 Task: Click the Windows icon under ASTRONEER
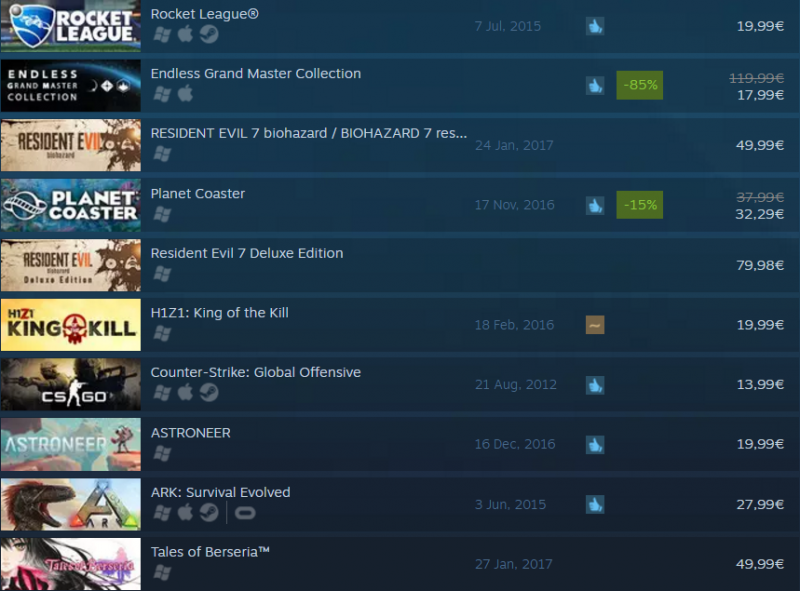click(x=162, y=453)
